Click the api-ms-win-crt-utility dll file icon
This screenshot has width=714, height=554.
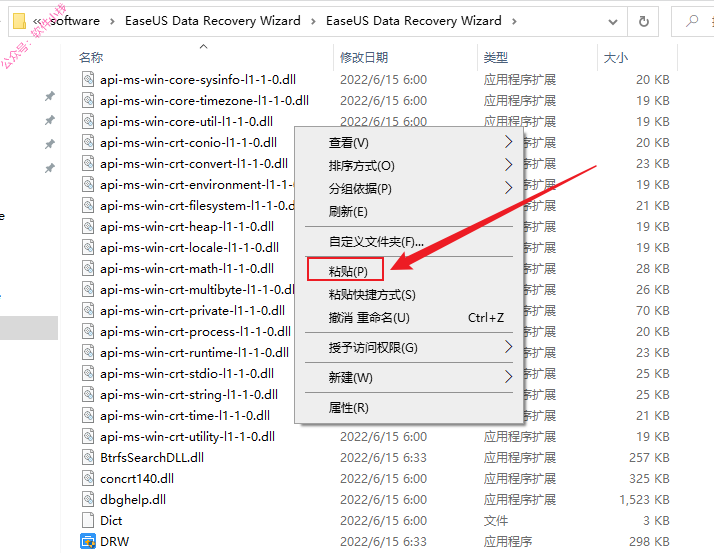(x=88, y=437)
